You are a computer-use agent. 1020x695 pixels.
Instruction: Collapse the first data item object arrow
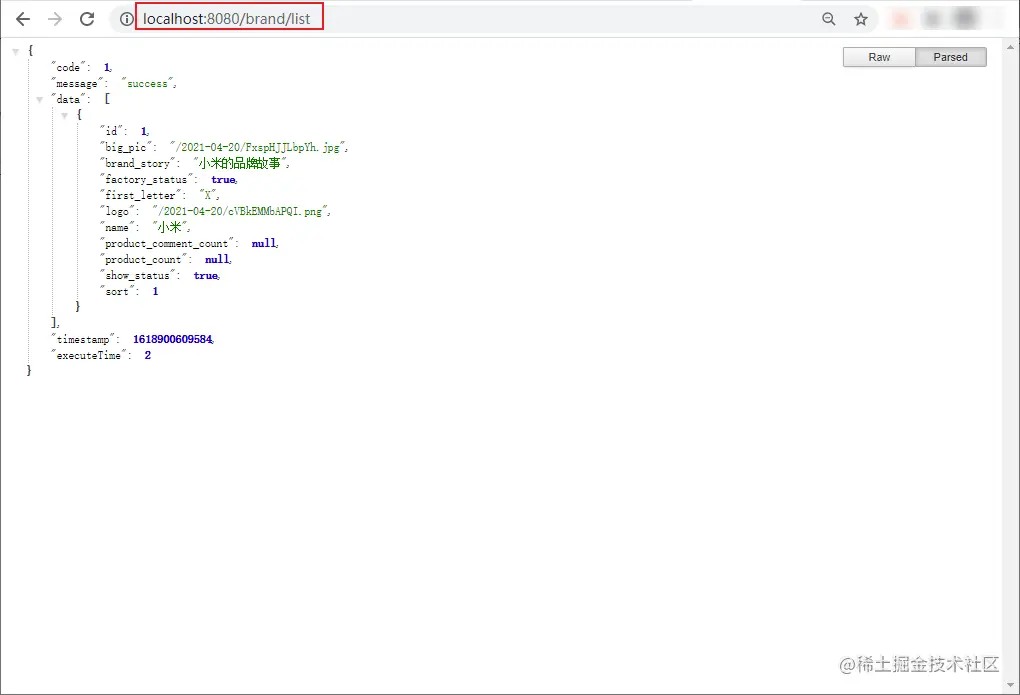pos(64,116)
